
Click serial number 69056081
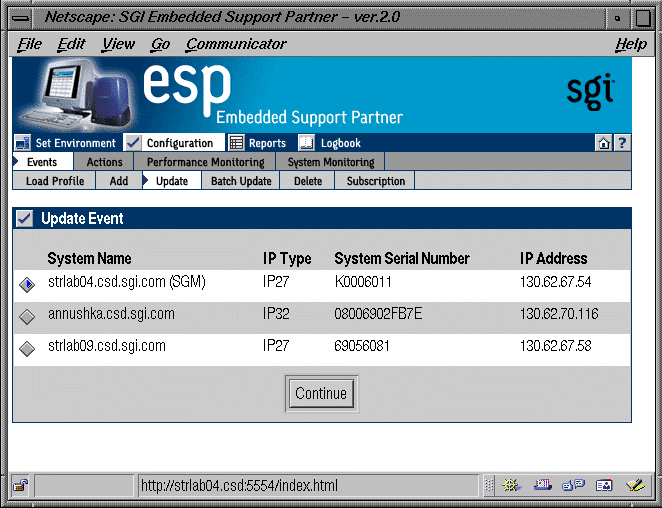click(x=362, y=346)
